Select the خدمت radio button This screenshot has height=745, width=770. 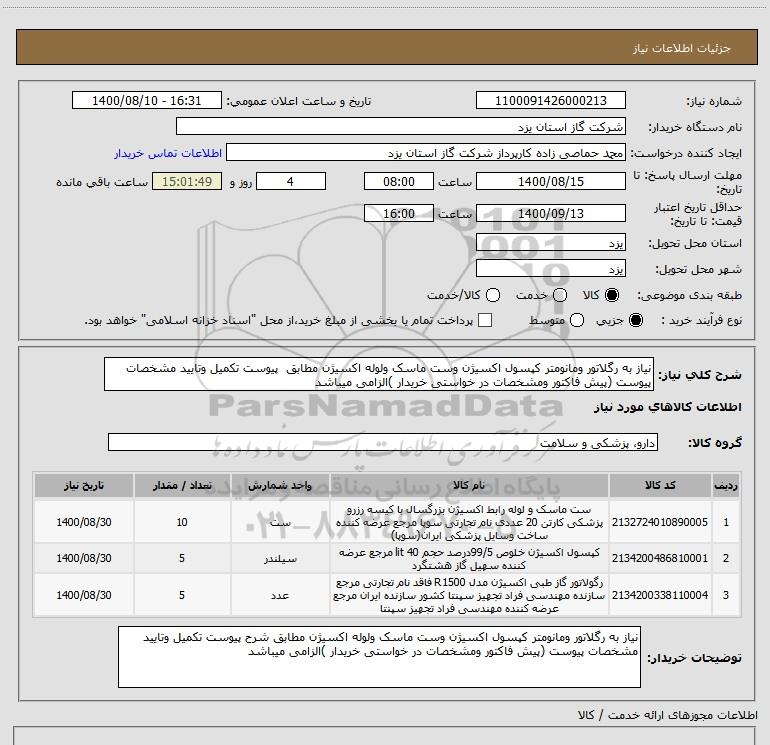click(x=560, y=295)
